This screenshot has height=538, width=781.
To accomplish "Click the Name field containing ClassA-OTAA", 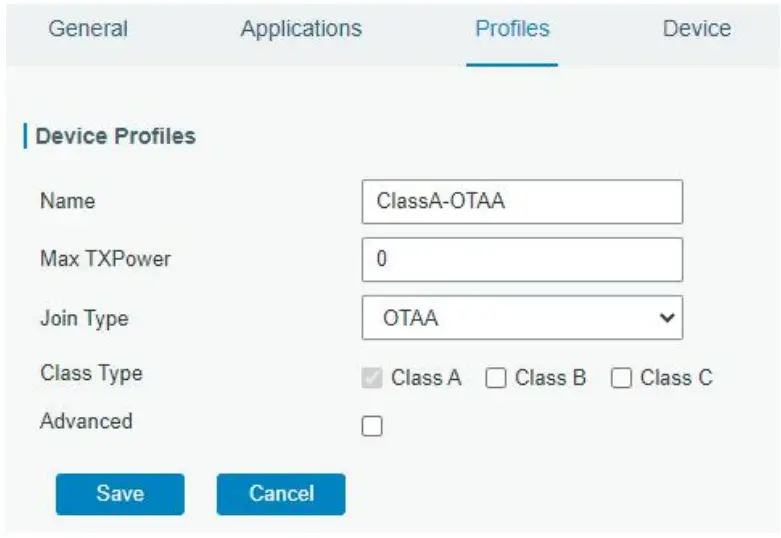I will pos(522,201).
